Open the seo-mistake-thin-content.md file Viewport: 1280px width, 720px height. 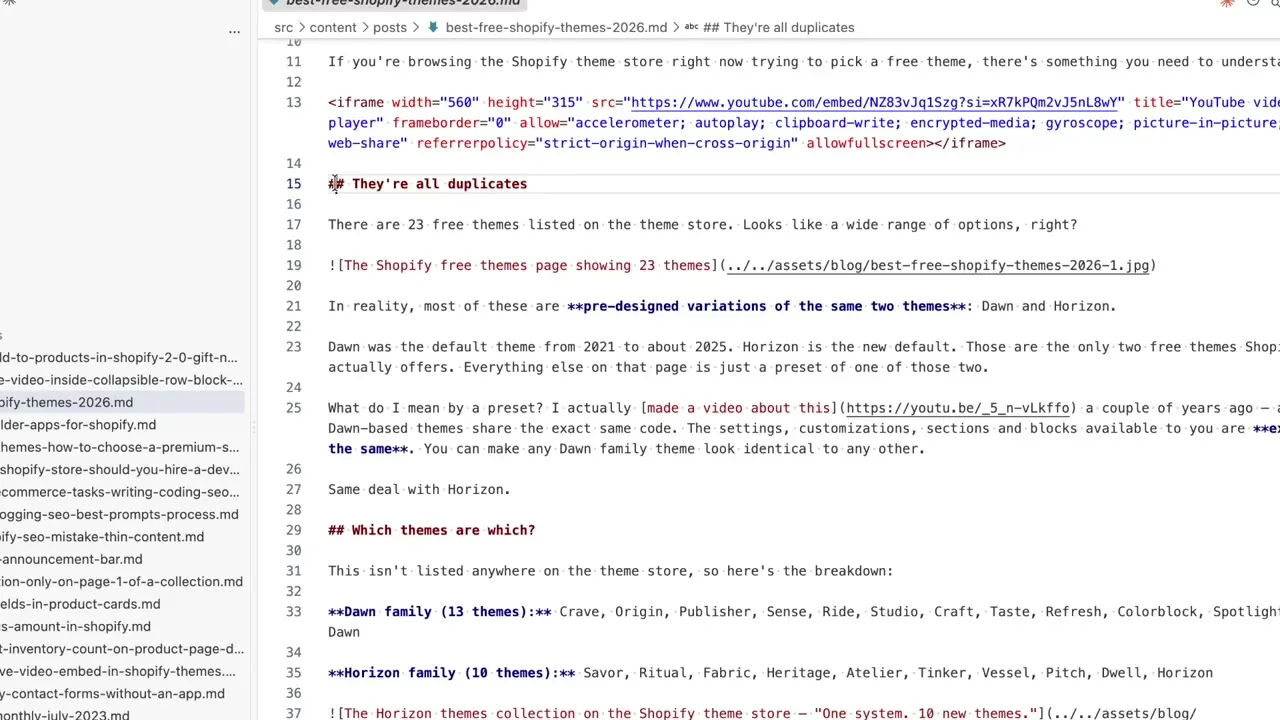click(x=102, y=537)
